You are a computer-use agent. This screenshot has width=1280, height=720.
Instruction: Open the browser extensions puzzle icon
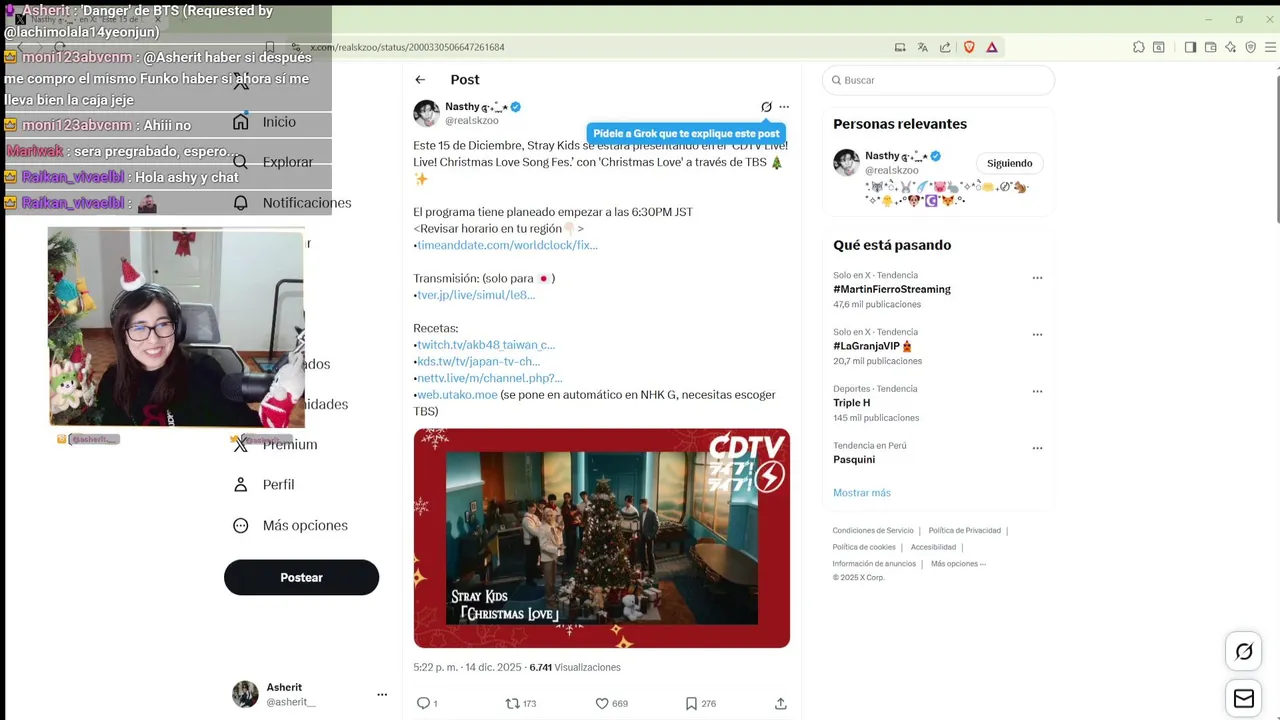1139,47
